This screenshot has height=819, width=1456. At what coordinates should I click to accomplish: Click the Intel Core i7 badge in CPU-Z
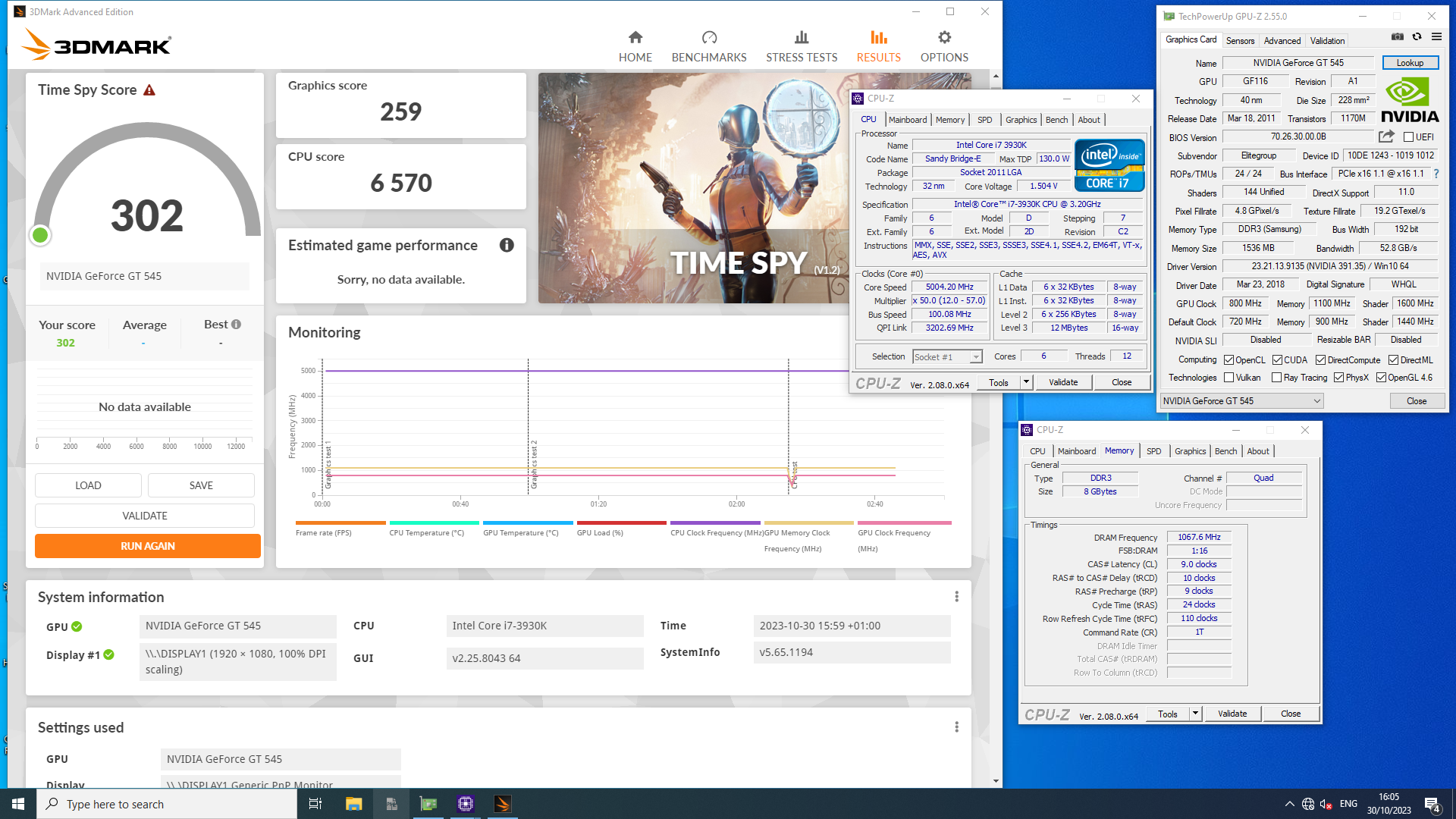(1109, 165)
